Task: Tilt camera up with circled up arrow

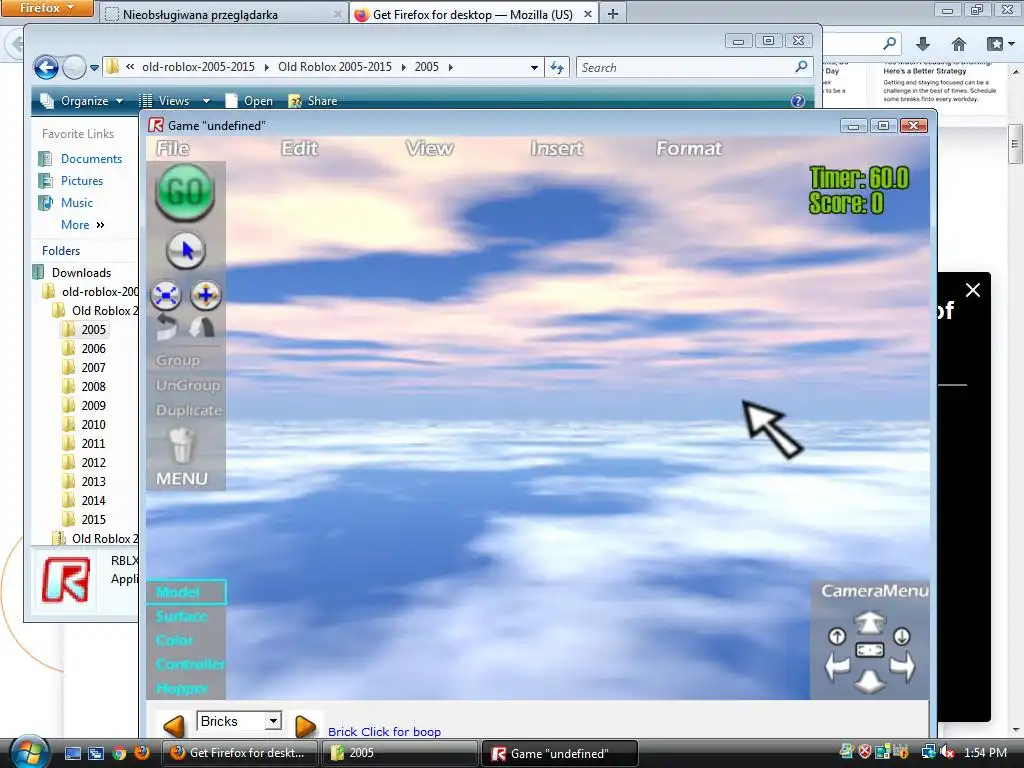Action: [837, 635]
